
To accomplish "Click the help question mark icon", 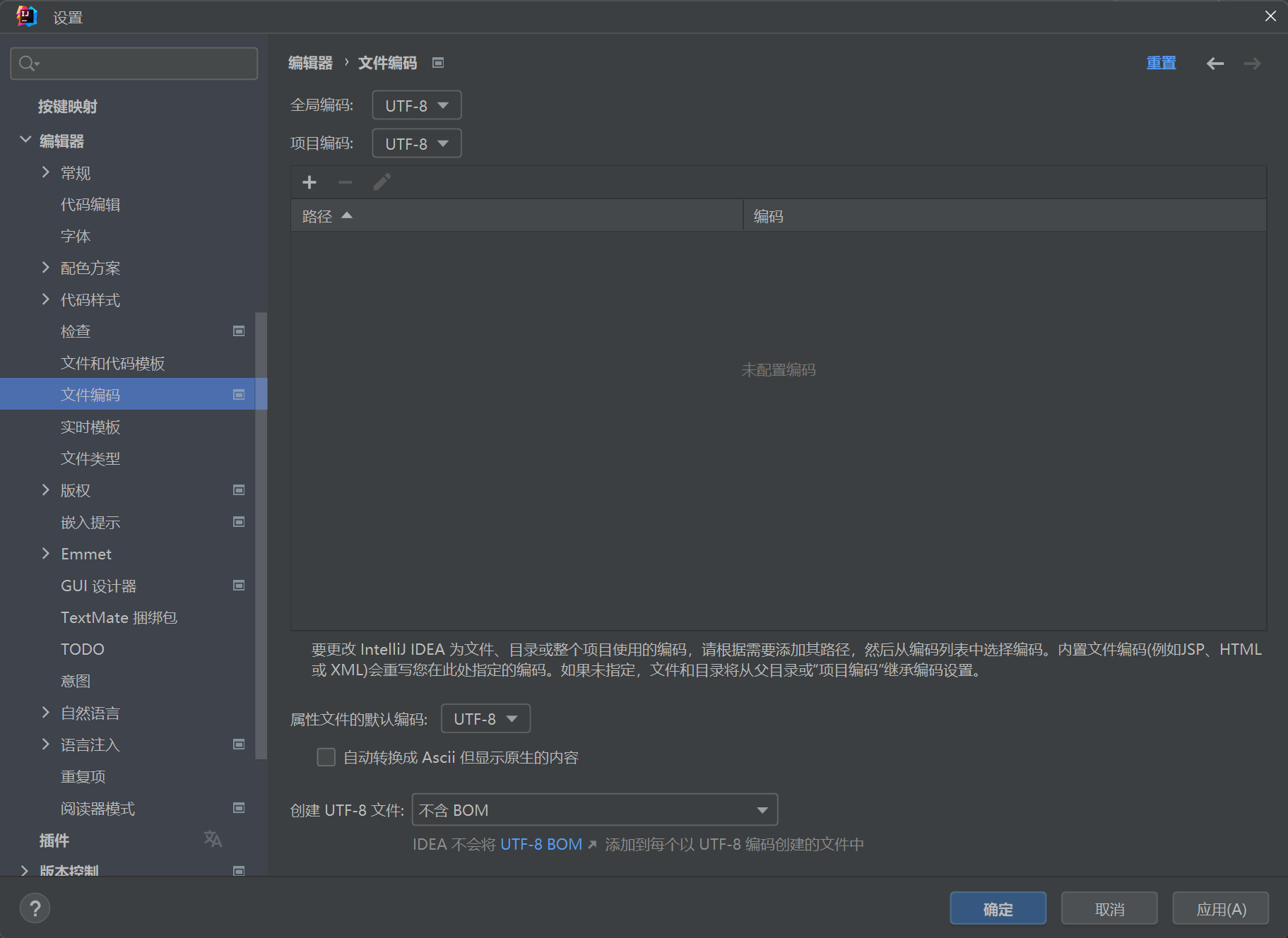I will coord(35,908).
